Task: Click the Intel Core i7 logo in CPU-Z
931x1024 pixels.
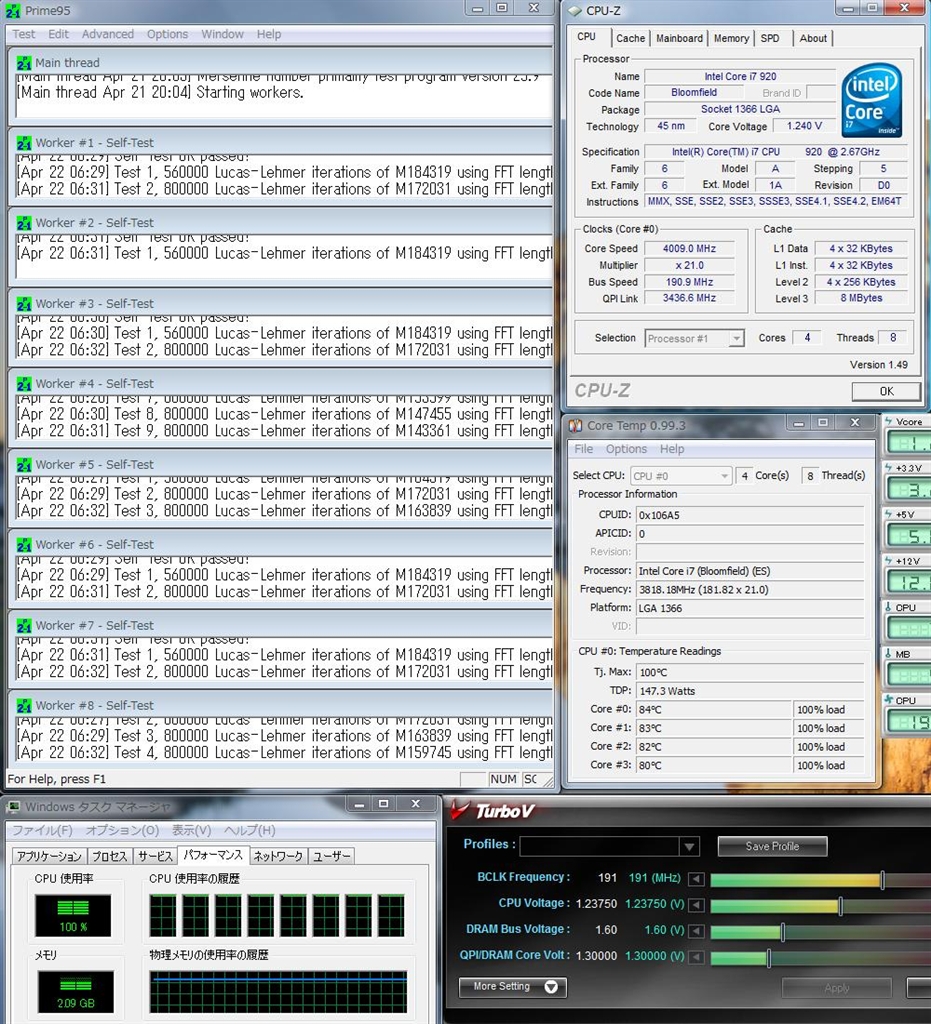Action: [x=871, y=101]
